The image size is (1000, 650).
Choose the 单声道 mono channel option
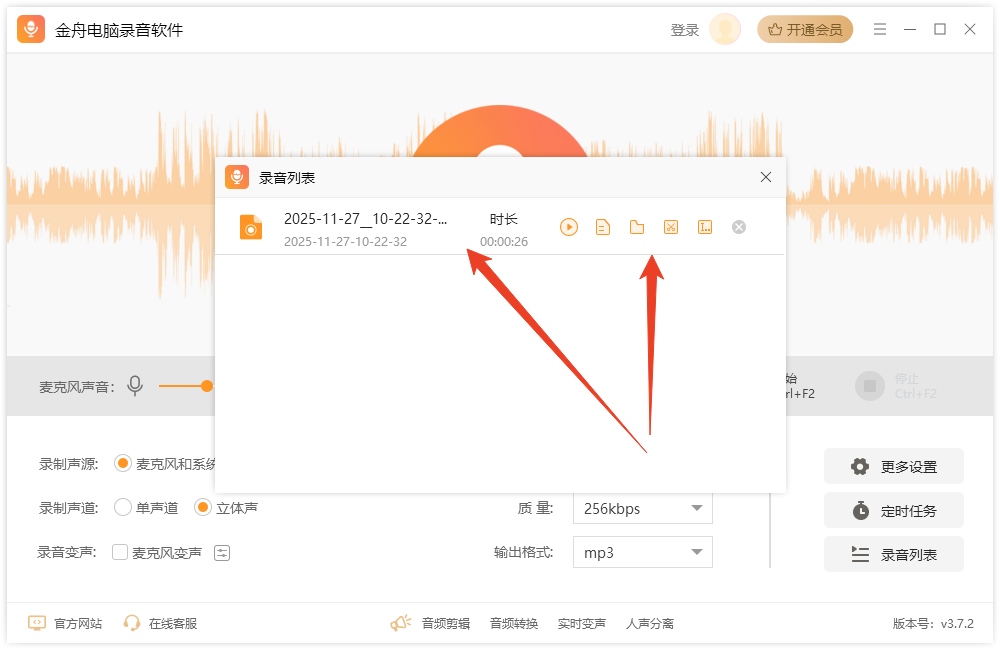[120, 507]
